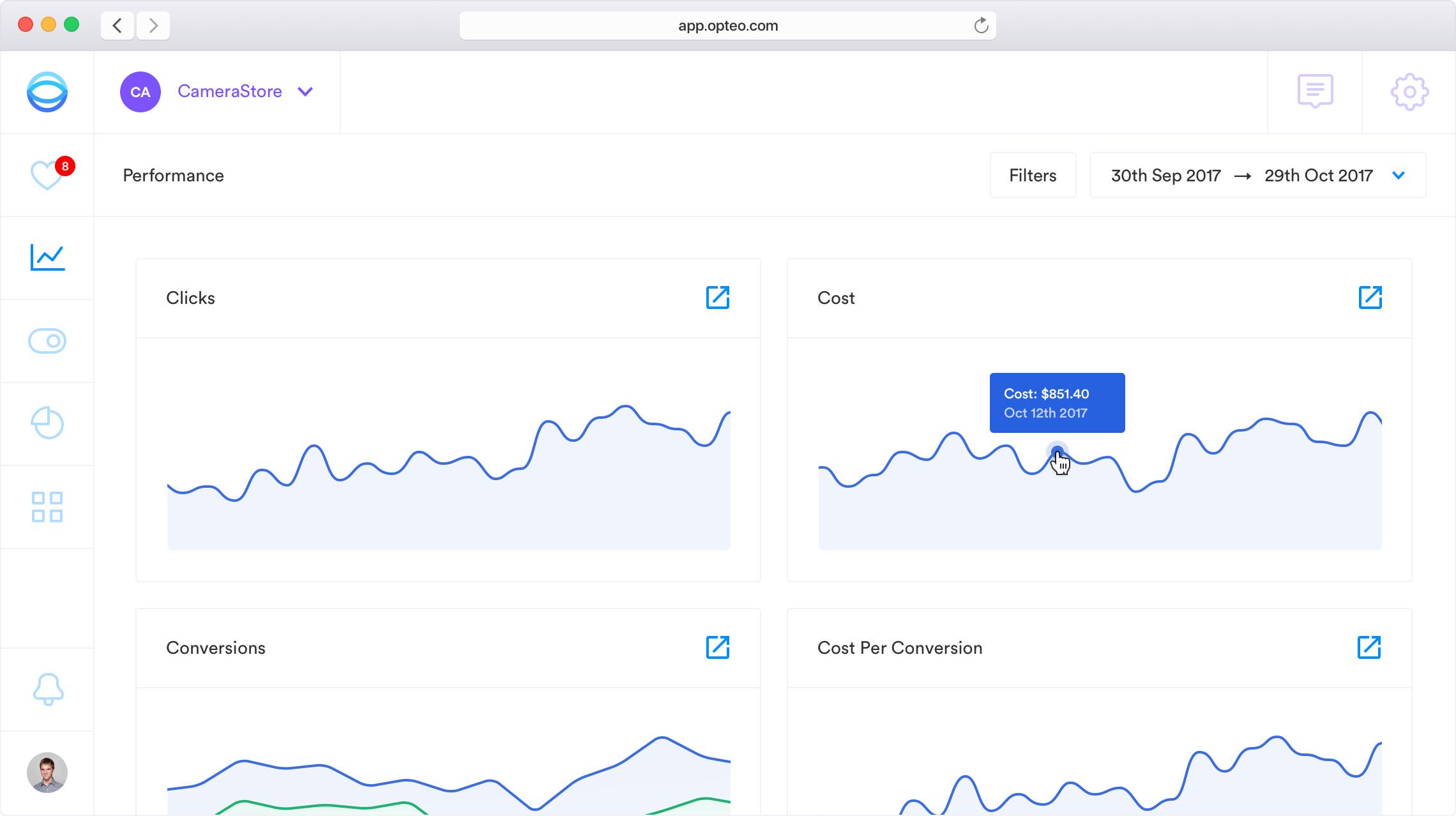Open settings gear icon

1409,92
